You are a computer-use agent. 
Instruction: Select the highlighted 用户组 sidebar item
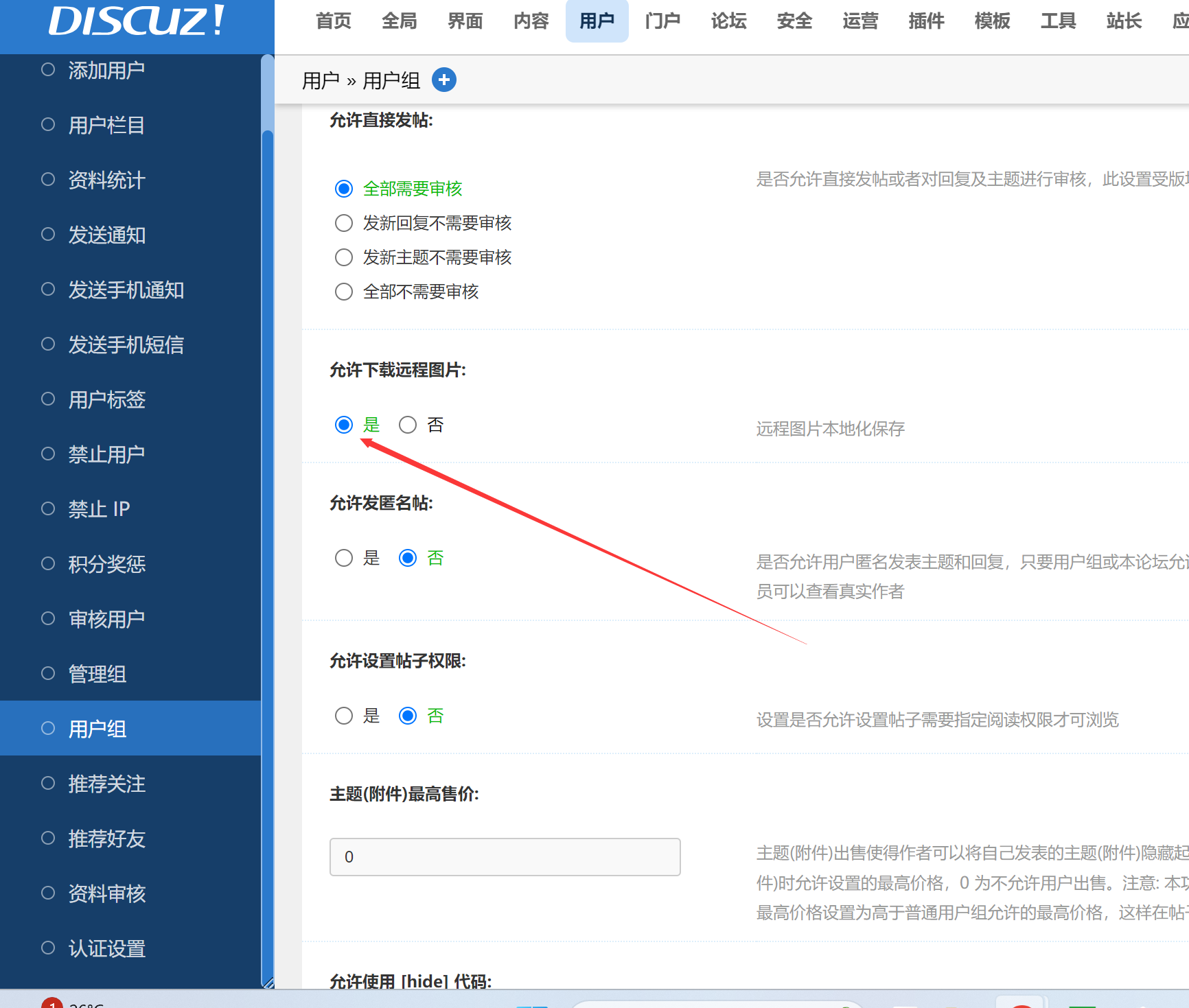point(130,729)
